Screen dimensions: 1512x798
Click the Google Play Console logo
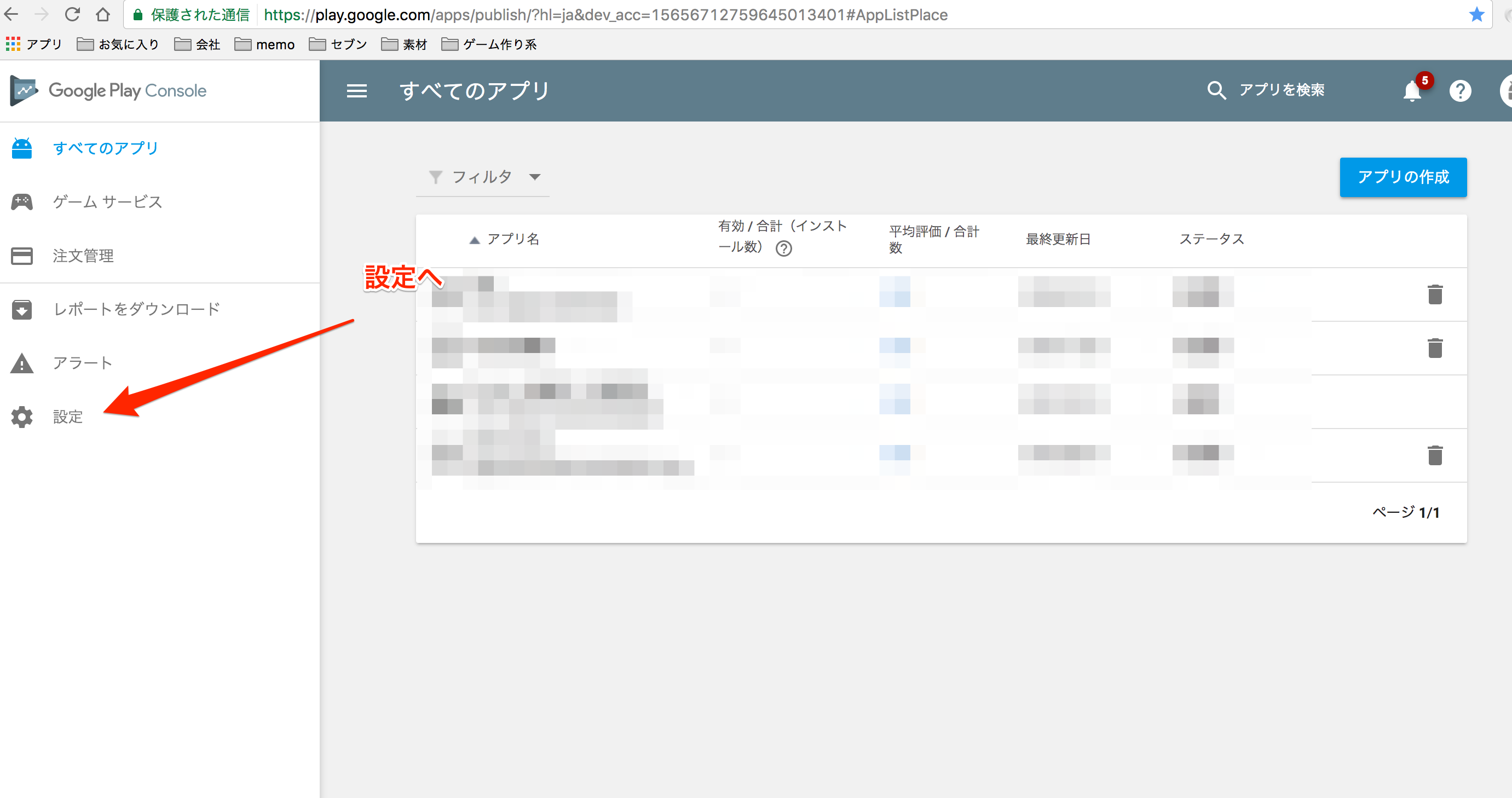point(108,90)
